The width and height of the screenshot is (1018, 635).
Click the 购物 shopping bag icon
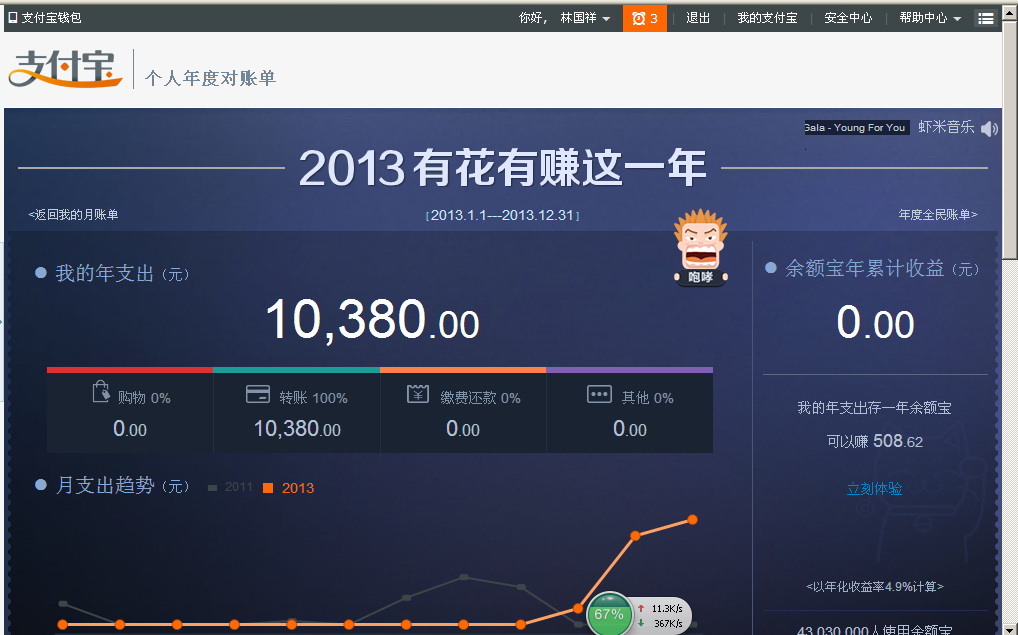(101, 392)
